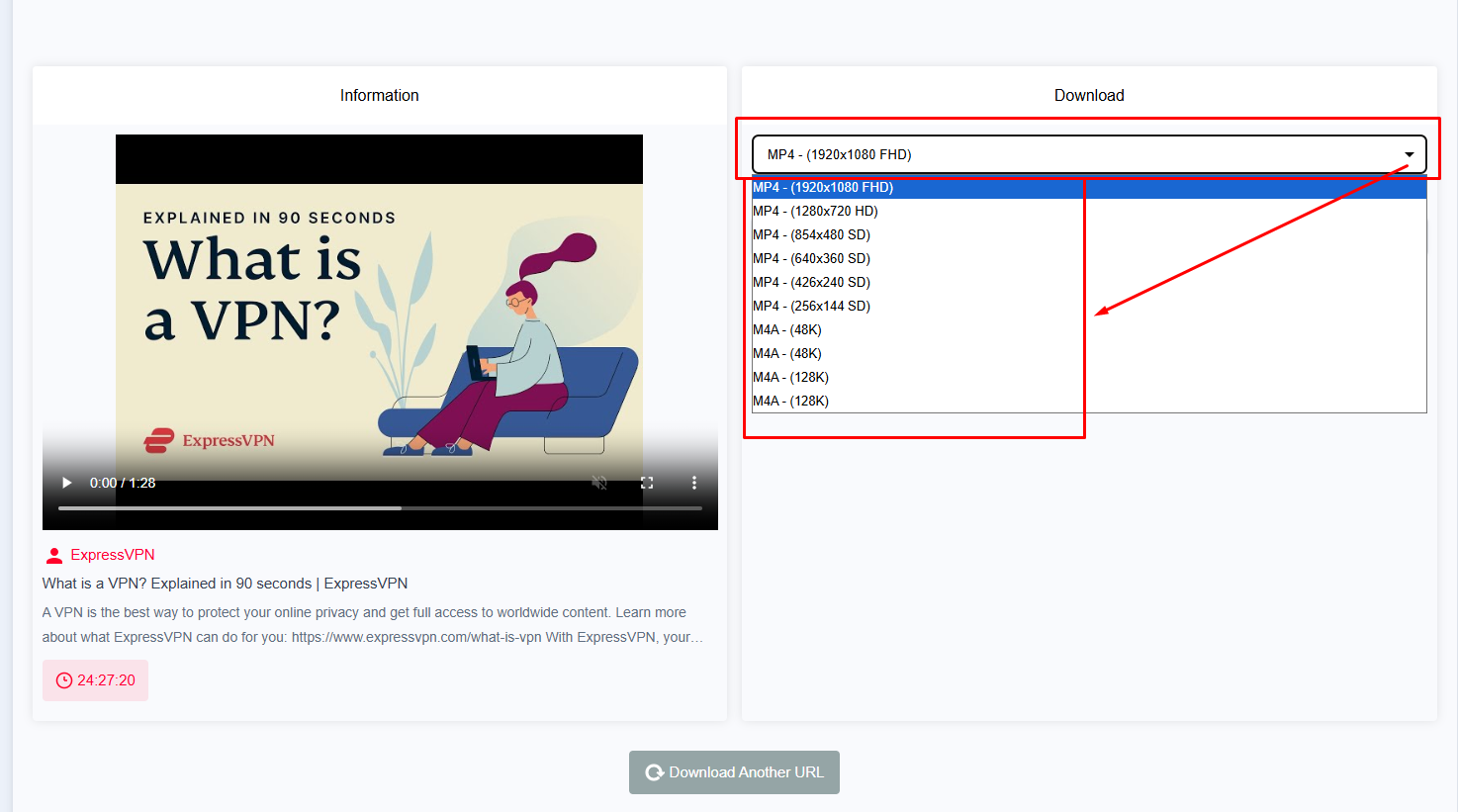Click the Download Another URL button
The image size is (1458, 812).
coord(734,772)
